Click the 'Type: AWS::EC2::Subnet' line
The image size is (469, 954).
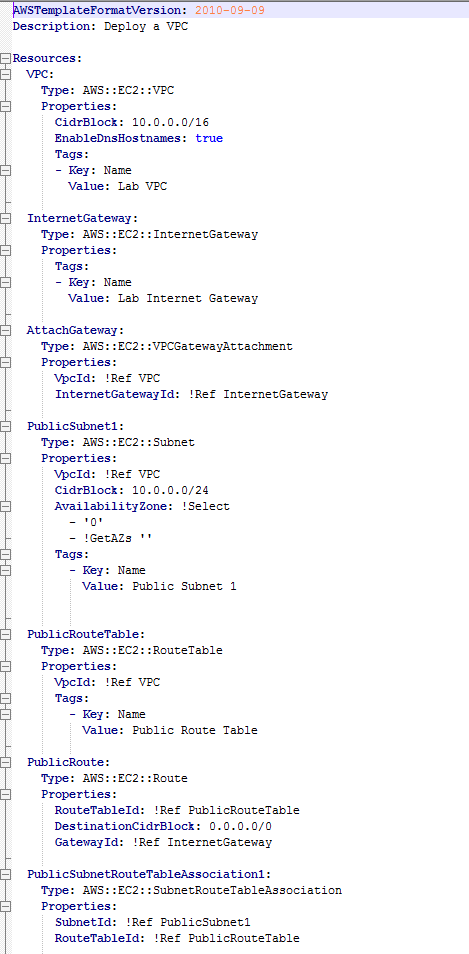118,442
